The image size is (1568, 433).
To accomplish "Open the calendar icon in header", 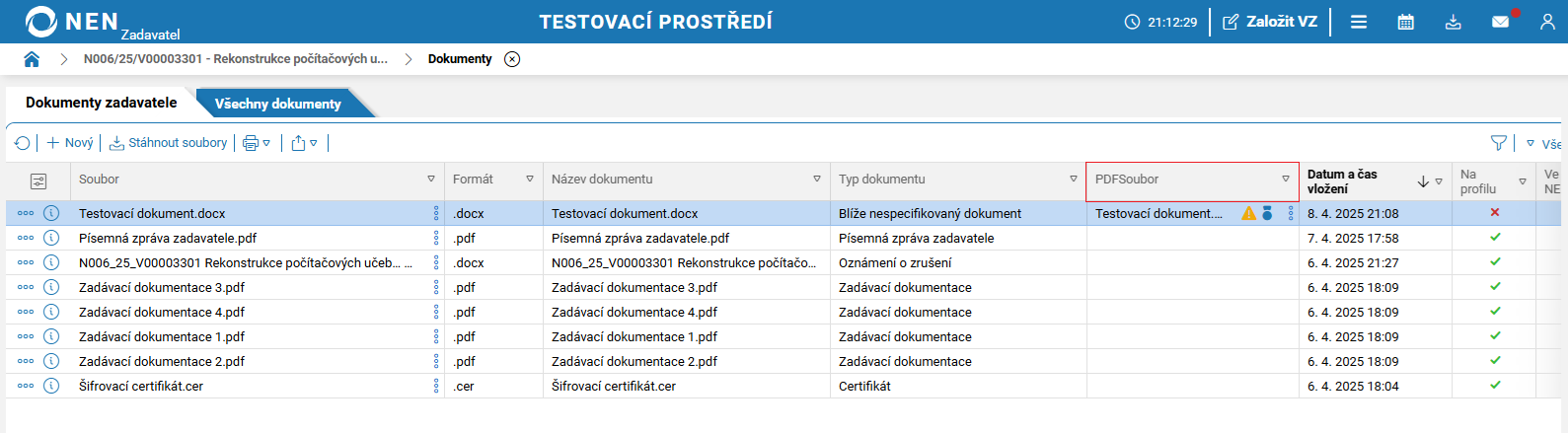I will [1406, 22].
